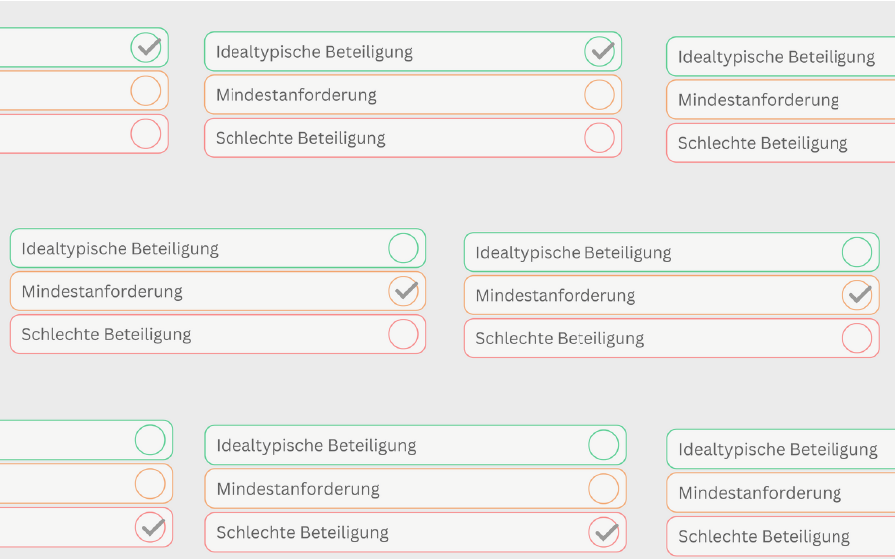Toggle checked Mindestanforderung circle in middle-right group

[x=857, y=295]
